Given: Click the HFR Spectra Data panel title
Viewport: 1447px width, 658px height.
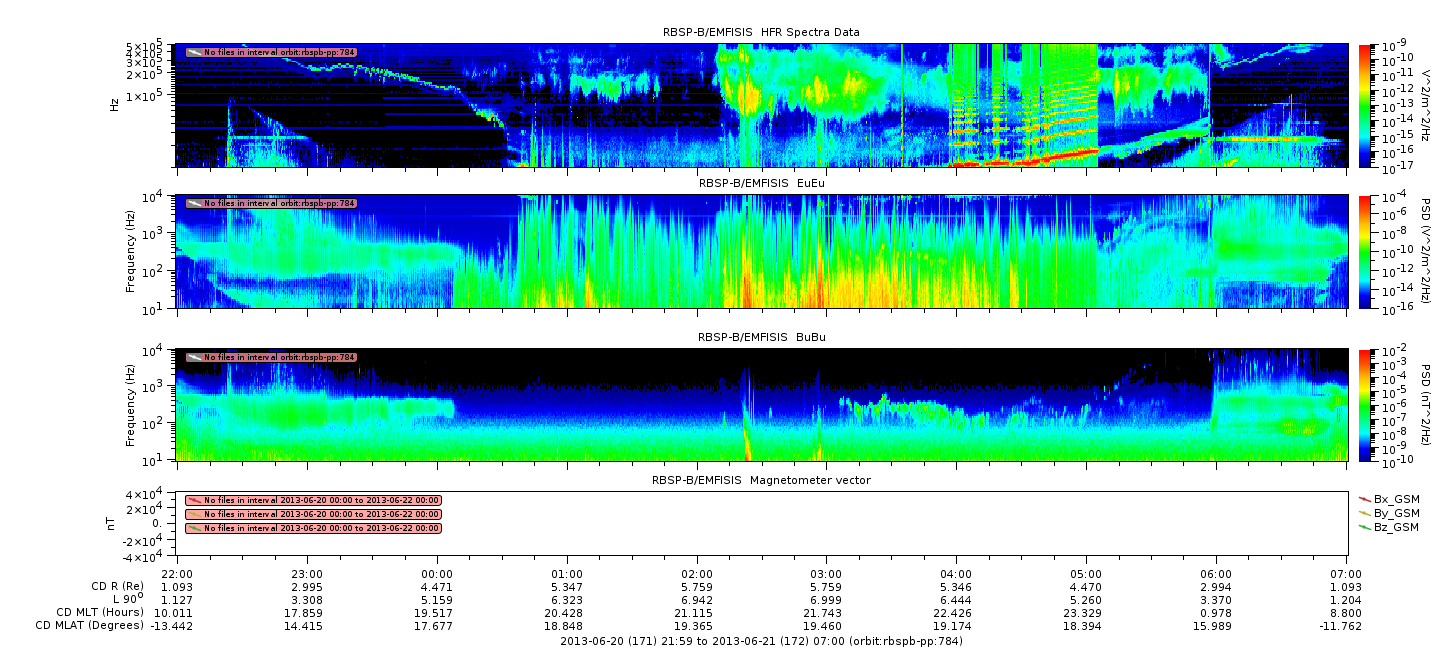Looking at the screenshot, I should [761, 32].
